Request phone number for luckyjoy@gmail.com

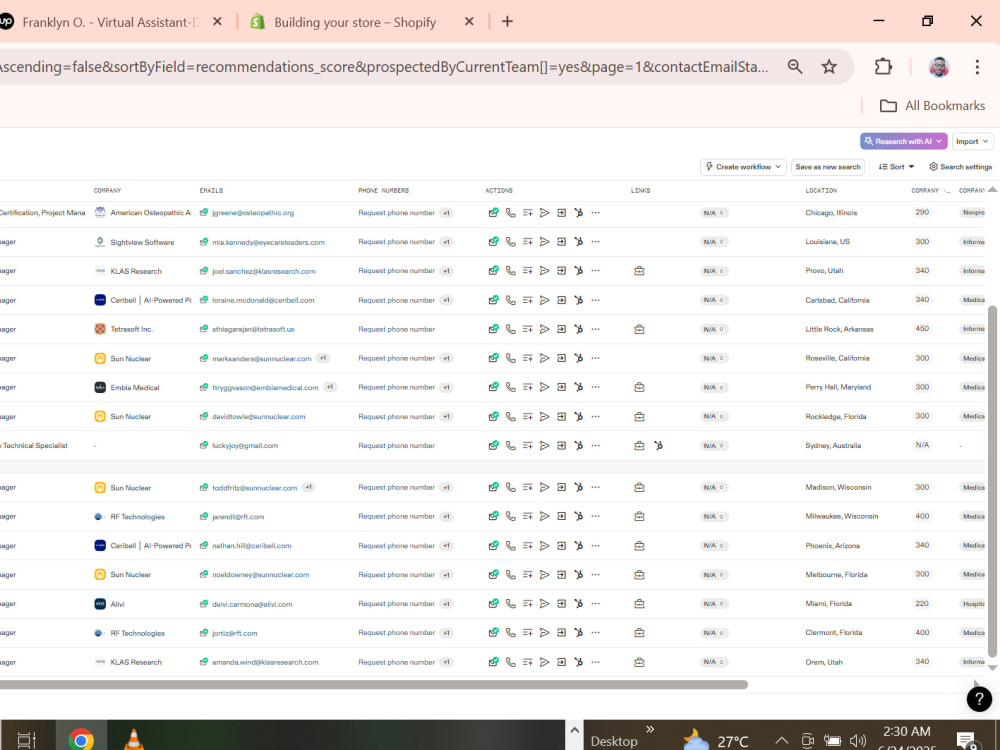point(397,446)
